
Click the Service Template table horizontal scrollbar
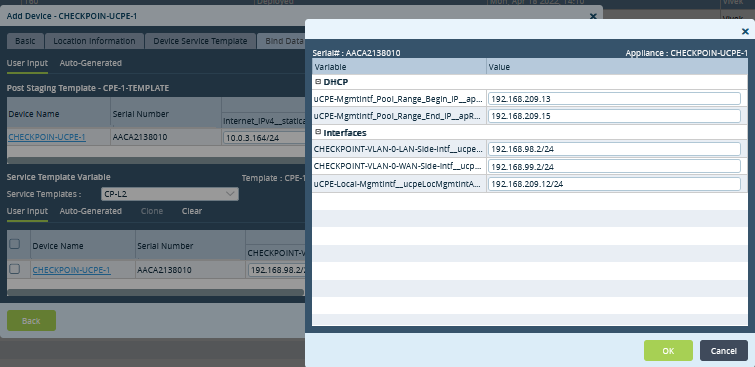[156, 292]
